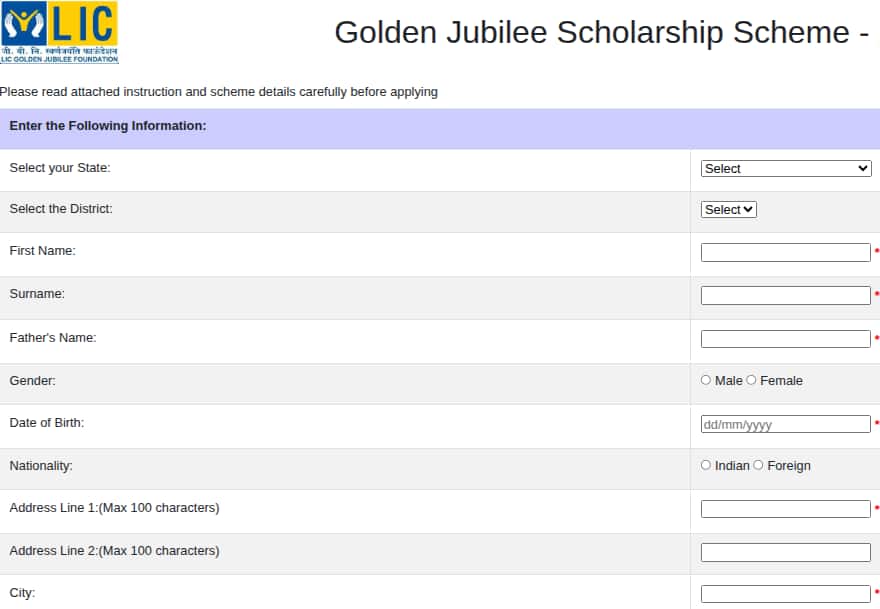Click the Address Line 1 input field

point(786,509)
